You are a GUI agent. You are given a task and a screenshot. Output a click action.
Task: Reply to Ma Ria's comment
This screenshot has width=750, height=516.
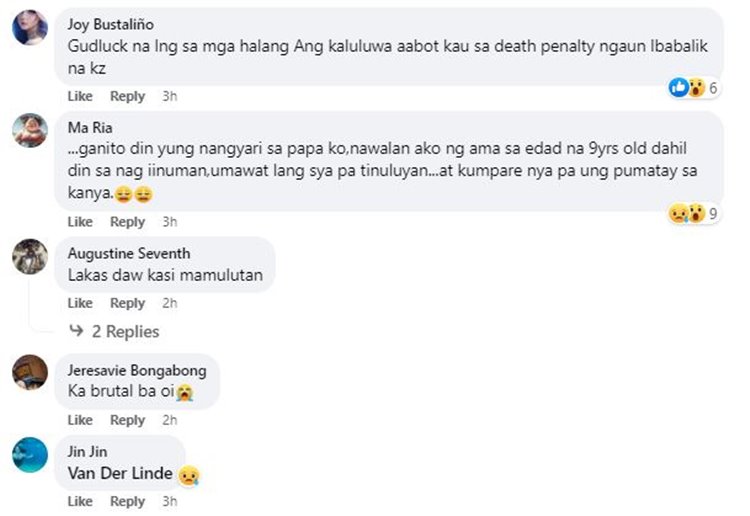click(x=127, y=222)
